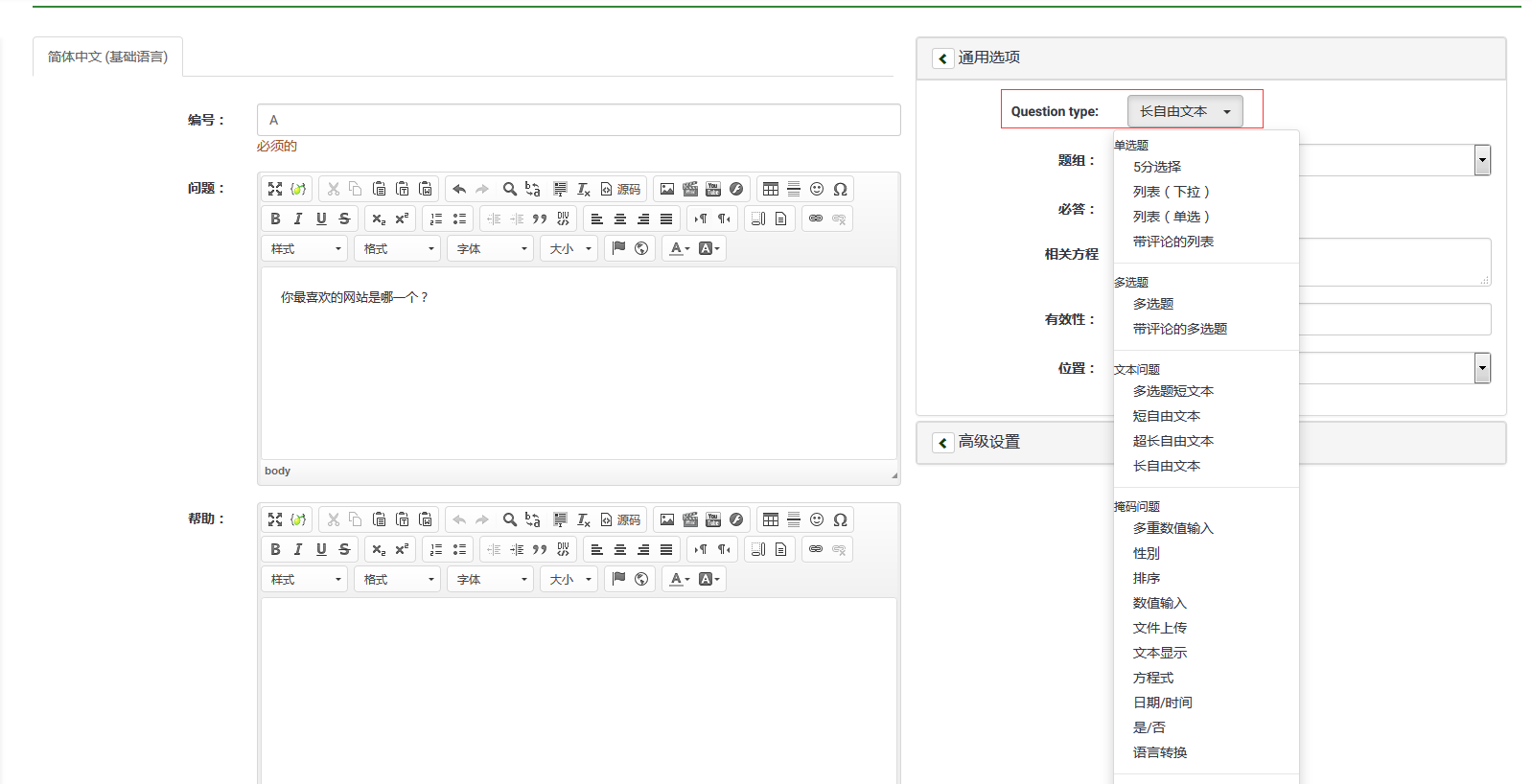Toggle underline in the question editor
This screenshot has height=784, width=1532.
pos(321,219)
